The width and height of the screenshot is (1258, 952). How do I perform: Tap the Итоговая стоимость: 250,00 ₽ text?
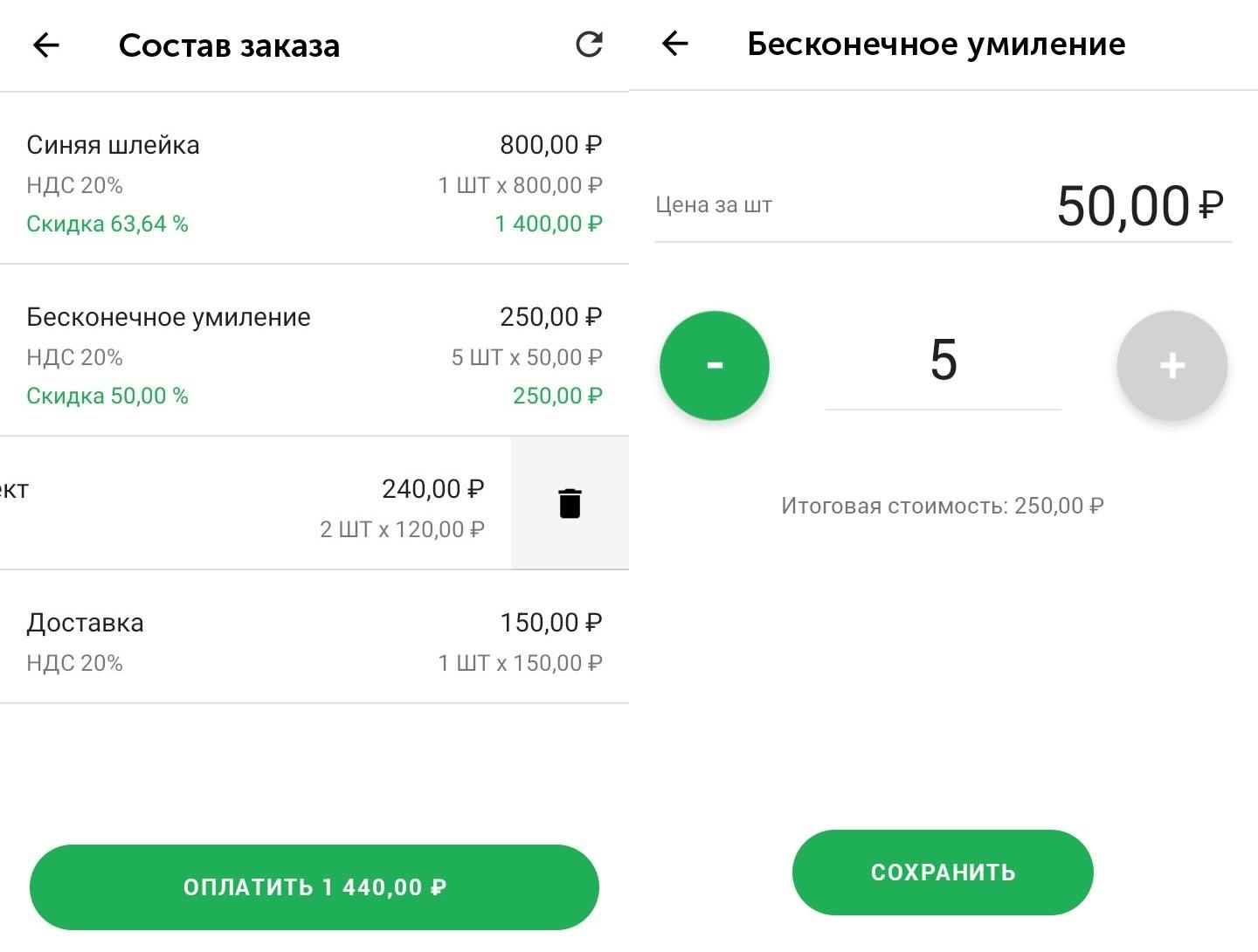[x=943, y=506]
